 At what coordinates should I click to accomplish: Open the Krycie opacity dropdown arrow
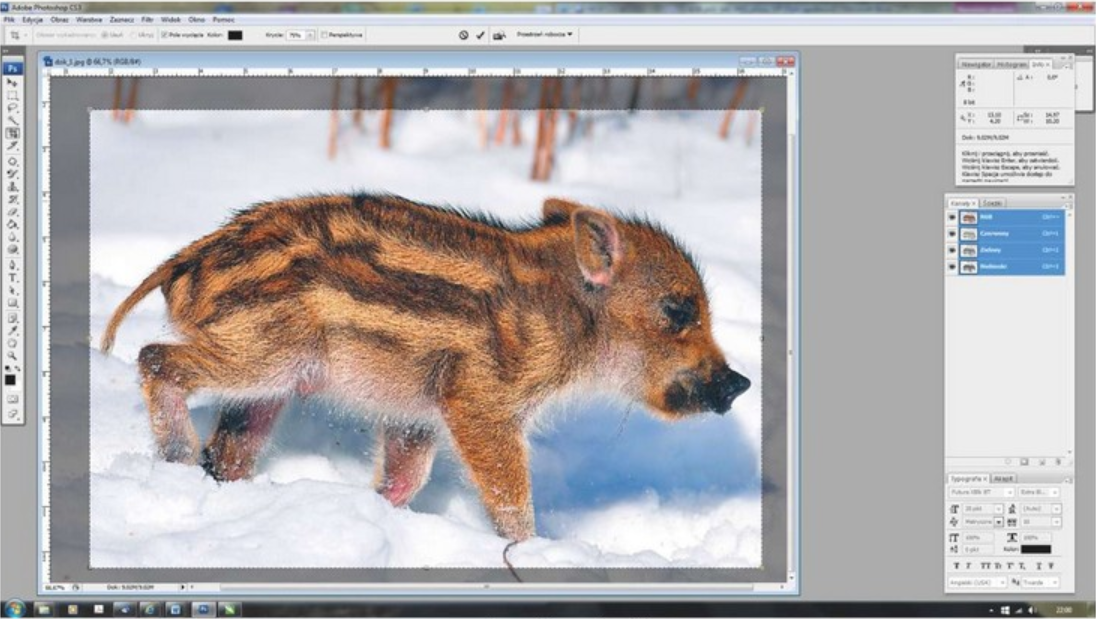tap(309, 35)
